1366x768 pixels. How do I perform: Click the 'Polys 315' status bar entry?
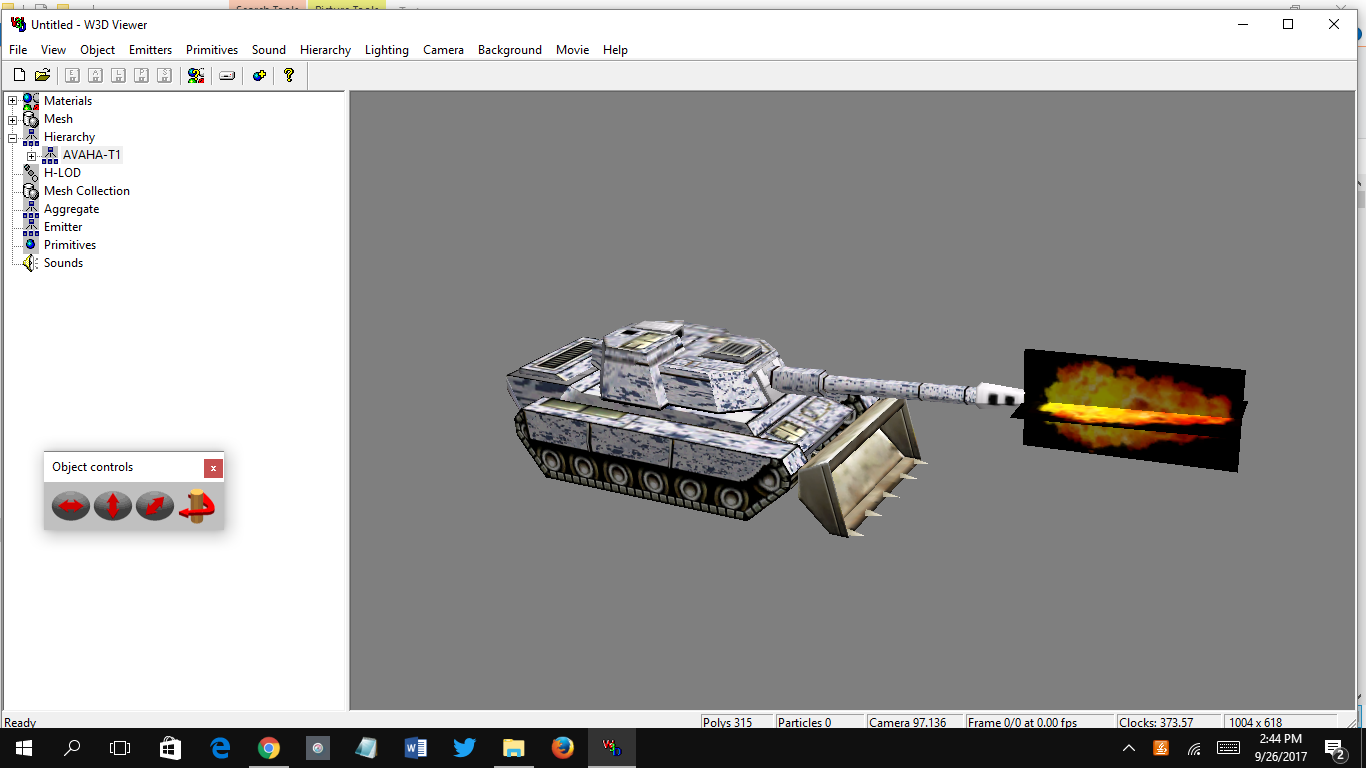[736, 722]
